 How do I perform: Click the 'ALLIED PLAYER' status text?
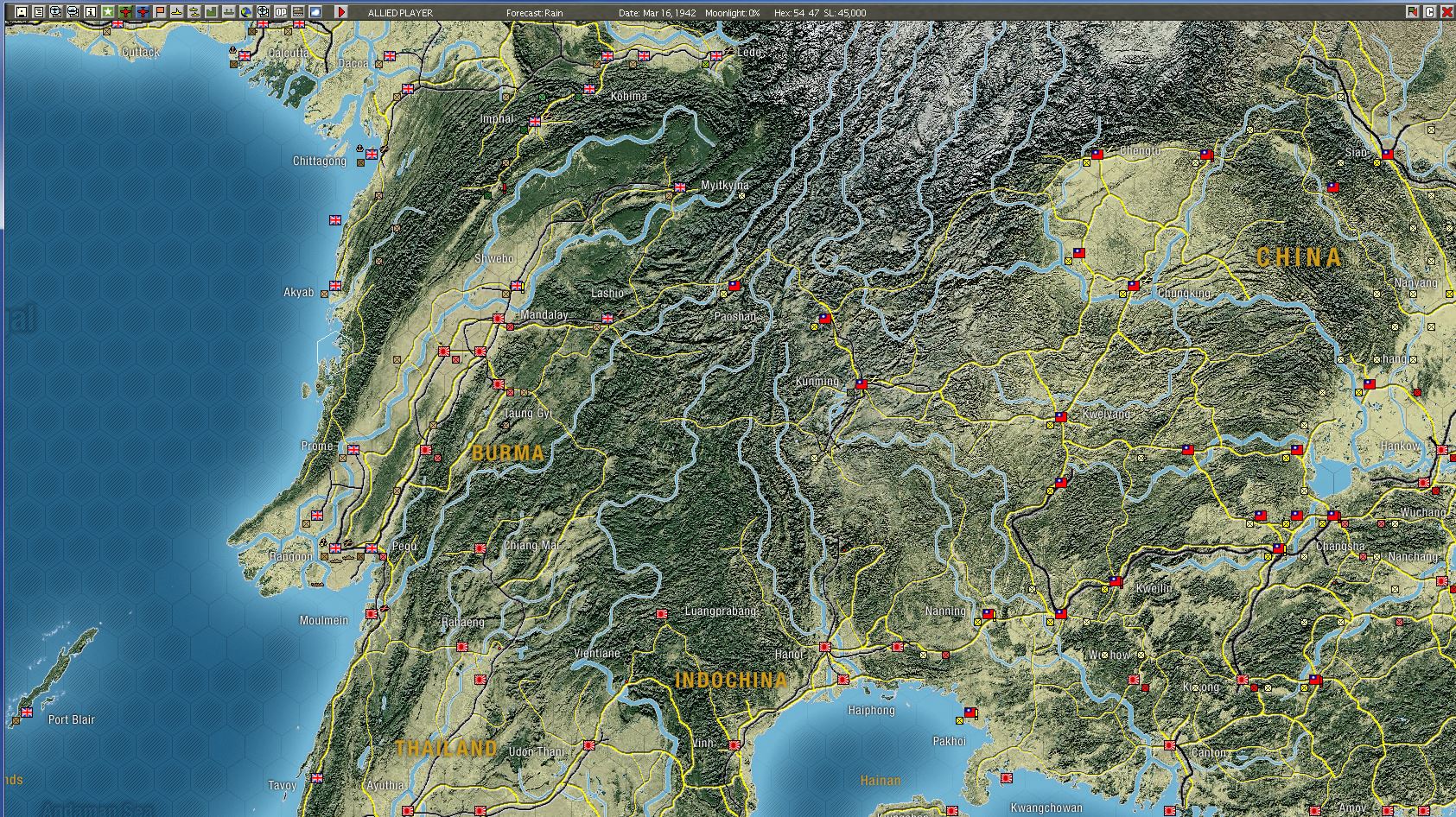click(400, 13)
